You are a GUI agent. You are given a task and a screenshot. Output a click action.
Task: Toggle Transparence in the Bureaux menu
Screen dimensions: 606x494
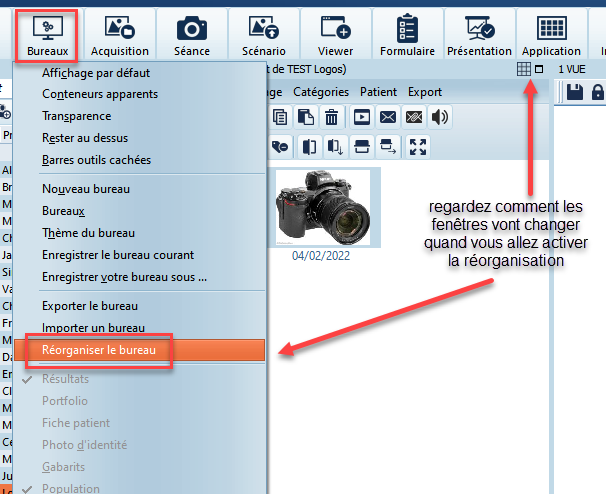click(76, 115)
